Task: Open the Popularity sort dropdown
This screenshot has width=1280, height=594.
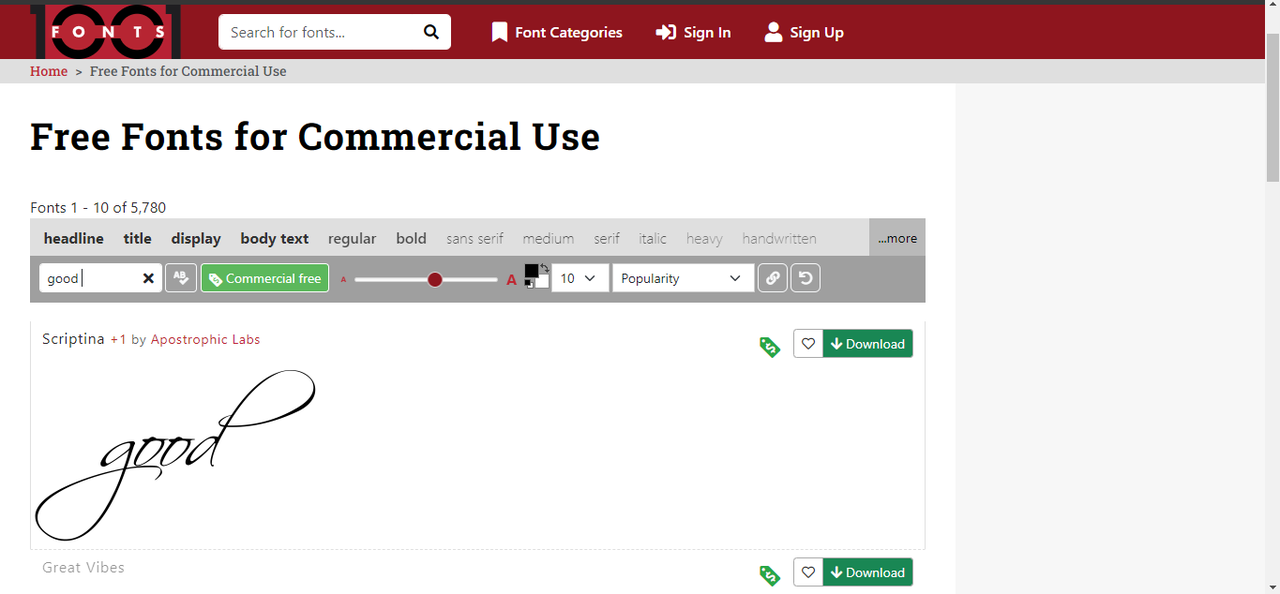Action: (x=682, y=278)
